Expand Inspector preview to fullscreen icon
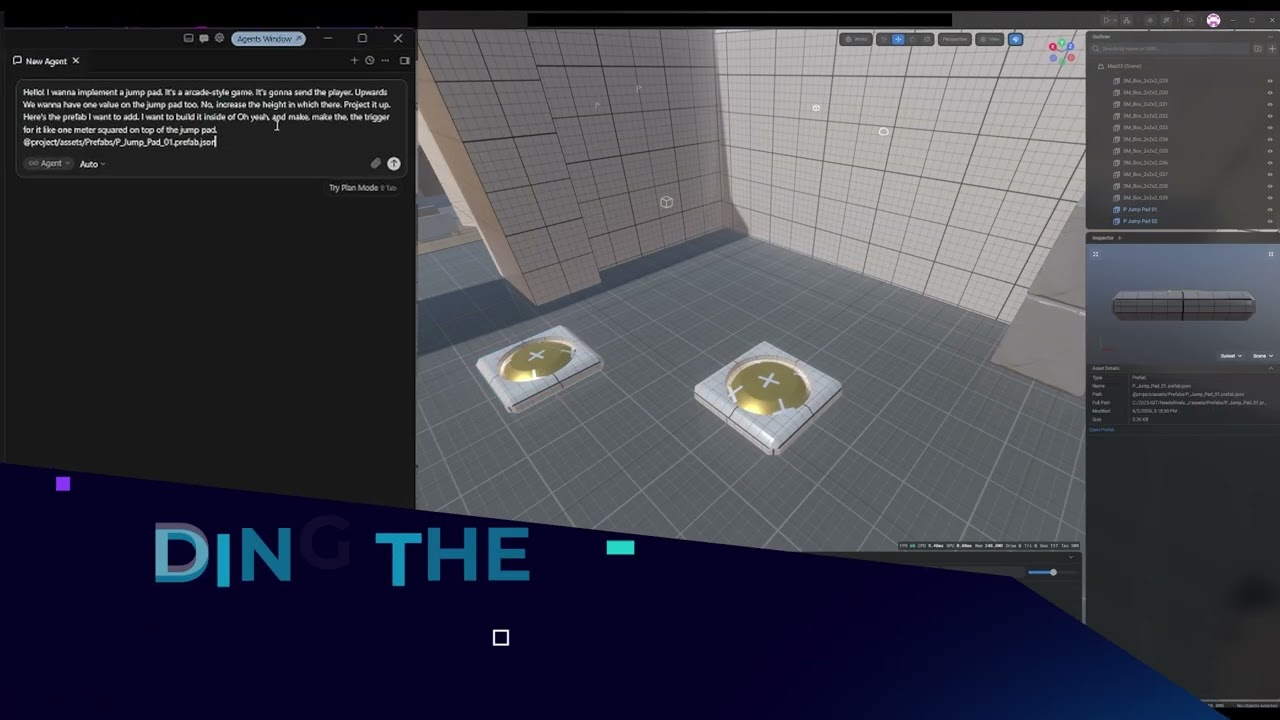This screenshot has width=1280, height=720. [x=1095, y=254]
